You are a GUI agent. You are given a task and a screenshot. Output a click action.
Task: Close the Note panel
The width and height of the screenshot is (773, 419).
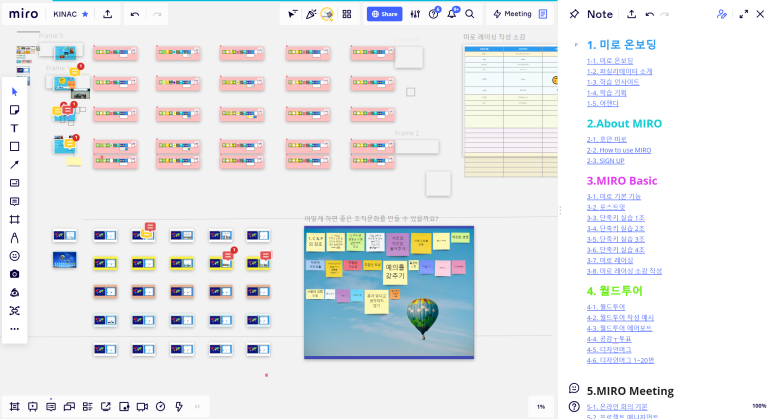tap(760, 14)
